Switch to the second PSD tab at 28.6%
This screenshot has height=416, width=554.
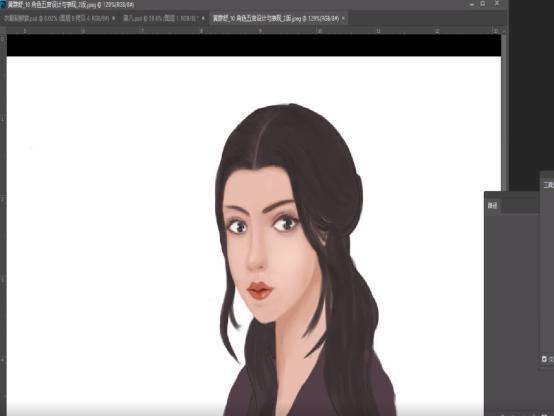161,18
